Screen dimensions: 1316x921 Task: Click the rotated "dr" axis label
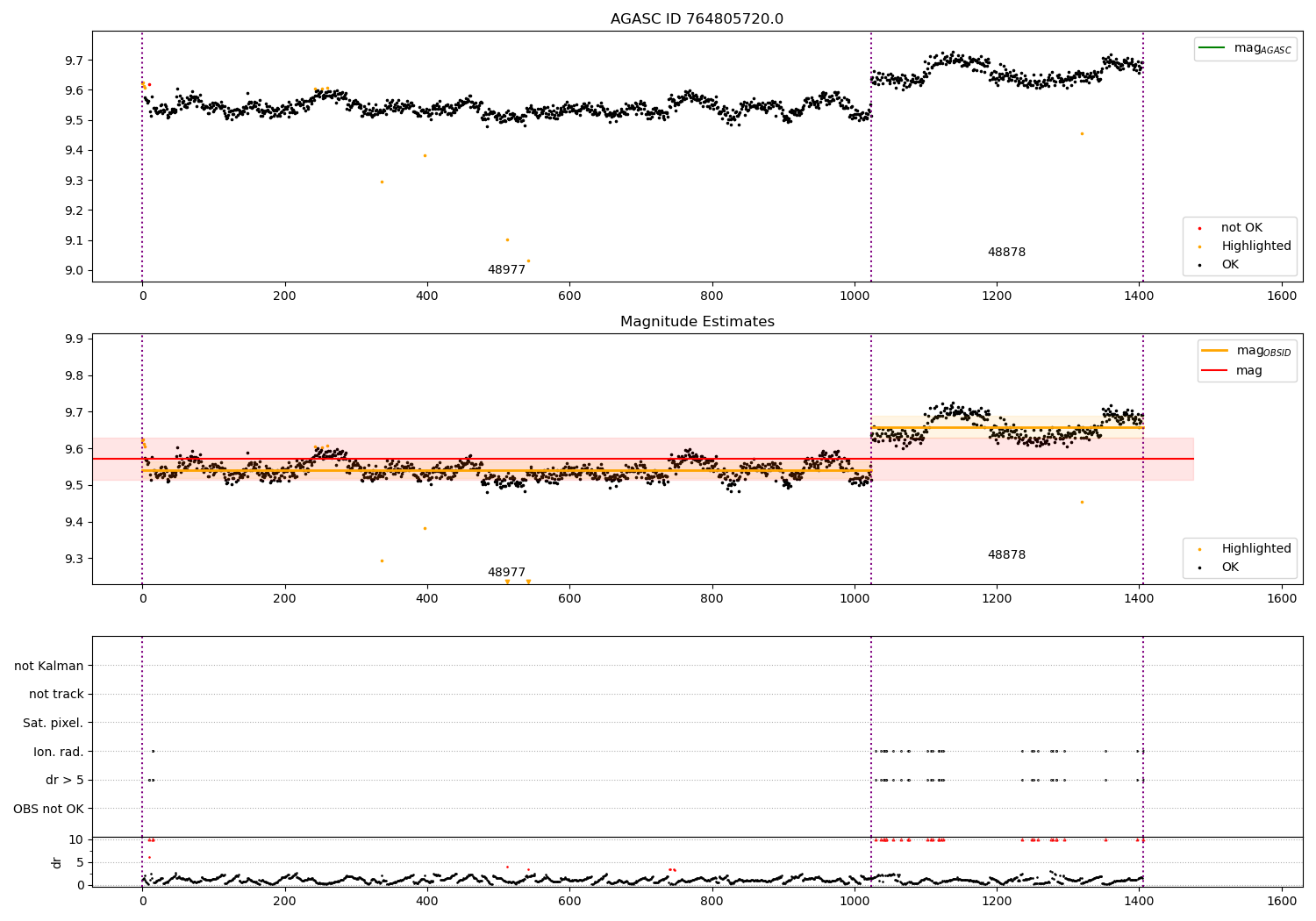tap(57, 862)
